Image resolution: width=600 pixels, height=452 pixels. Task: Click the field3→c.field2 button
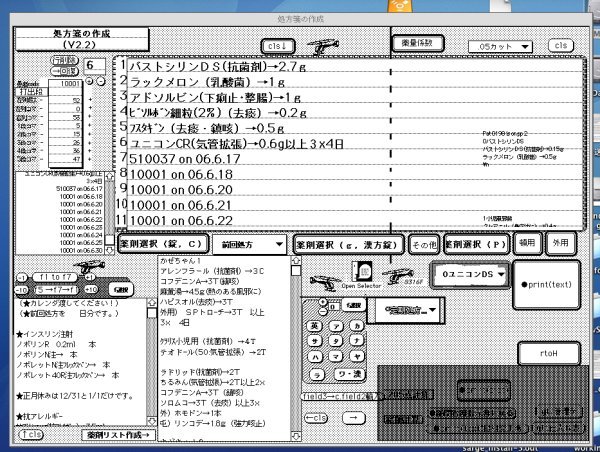tap(342, 397)
